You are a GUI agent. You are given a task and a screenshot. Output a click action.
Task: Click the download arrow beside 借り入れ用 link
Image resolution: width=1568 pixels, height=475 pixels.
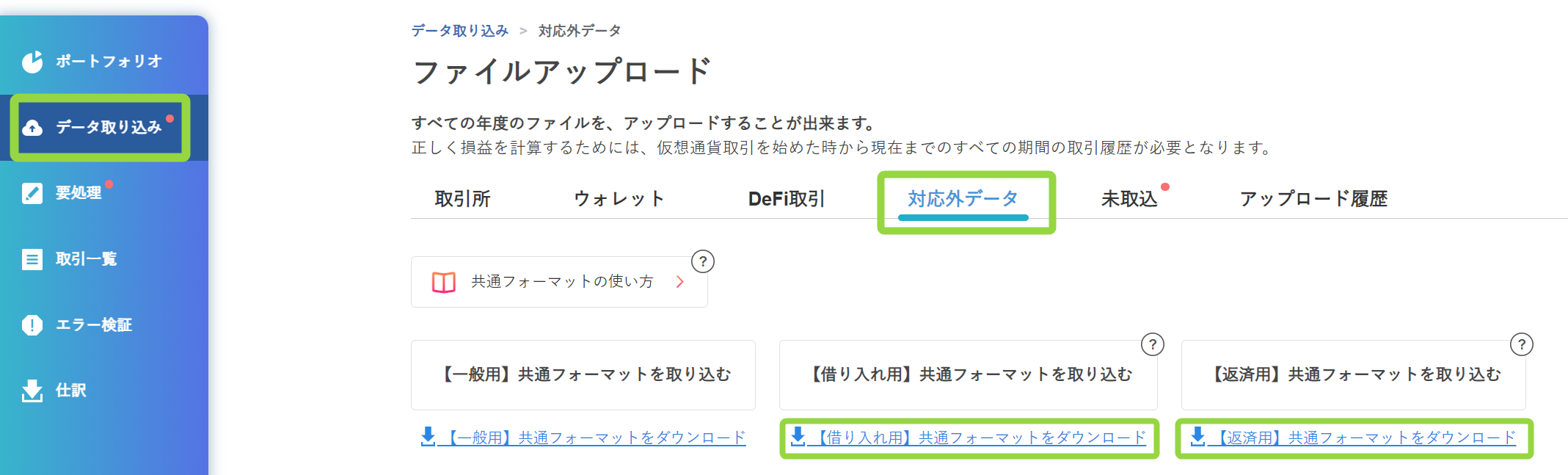tap(798, 437)
